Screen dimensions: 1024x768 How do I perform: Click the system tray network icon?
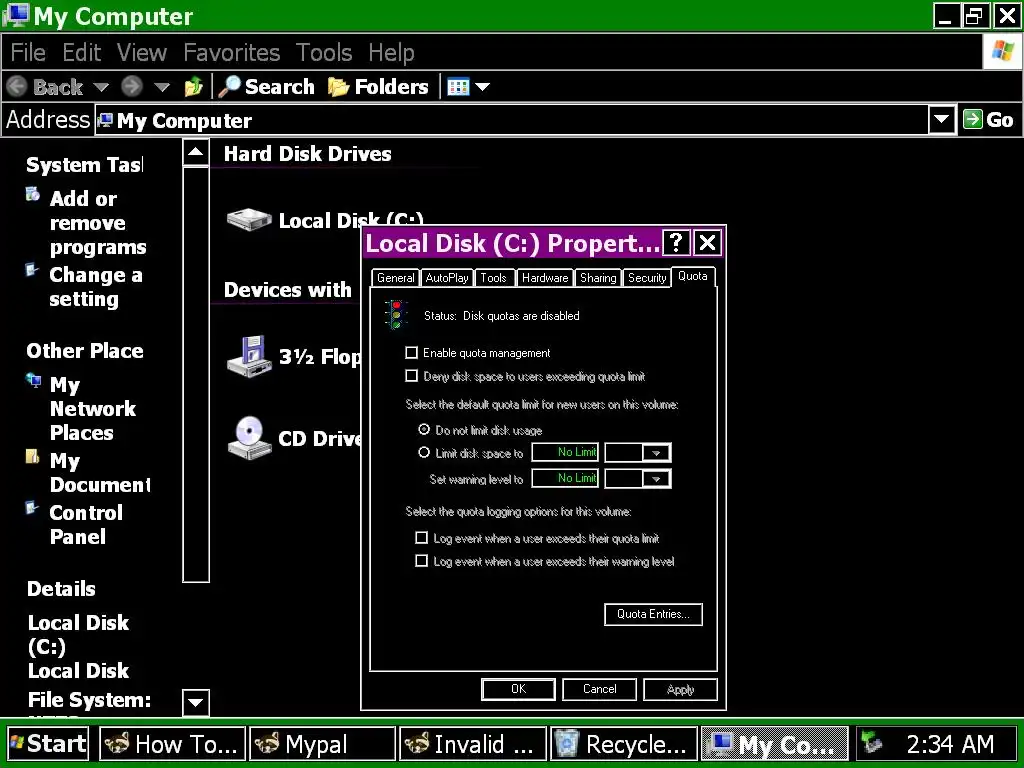(x=872, y=743)
